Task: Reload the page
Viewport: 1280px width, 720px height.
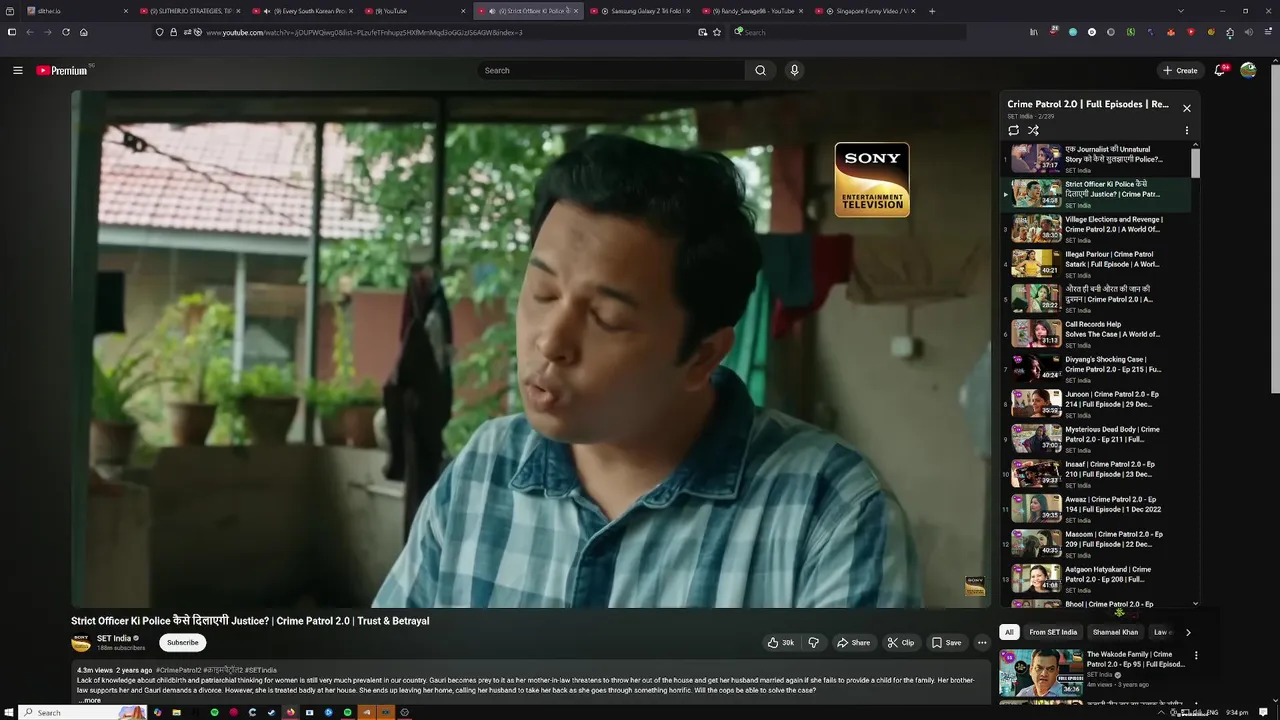Action: (x=66, y=32)
